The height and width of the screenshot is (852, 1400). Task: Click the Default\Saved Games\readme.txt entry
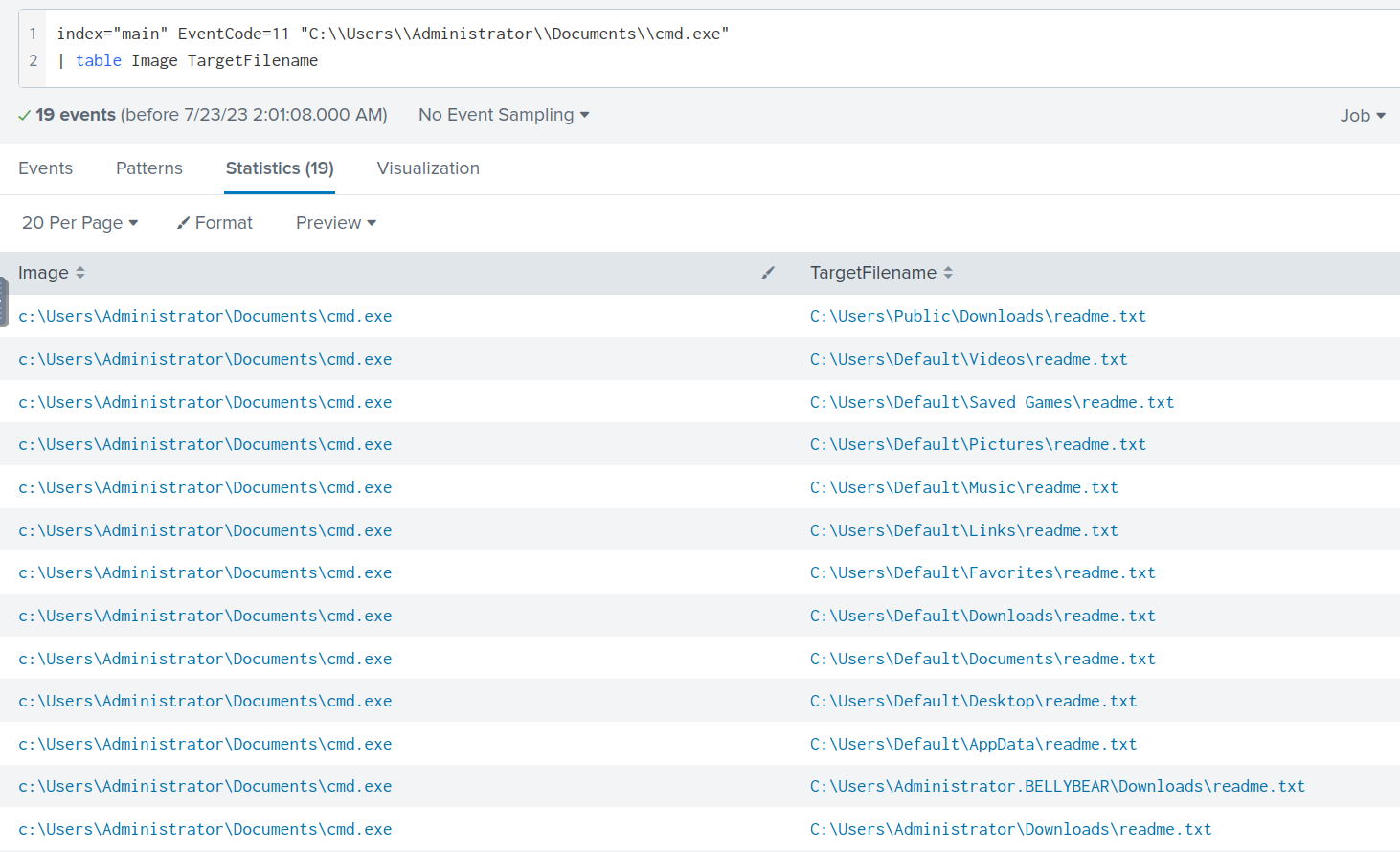coord(991,403)
